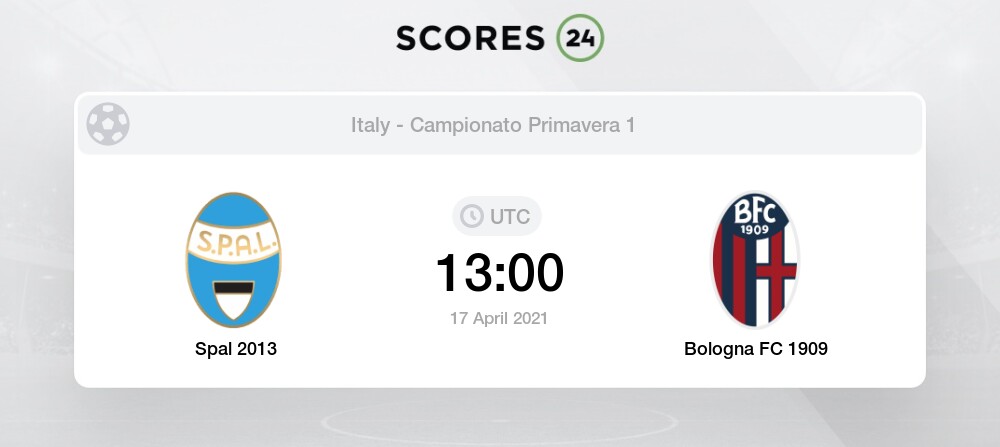The width and height of the screenshot is (1000, 447).
Task: Open the Spal 2013 team name
Action: point(236,349)
